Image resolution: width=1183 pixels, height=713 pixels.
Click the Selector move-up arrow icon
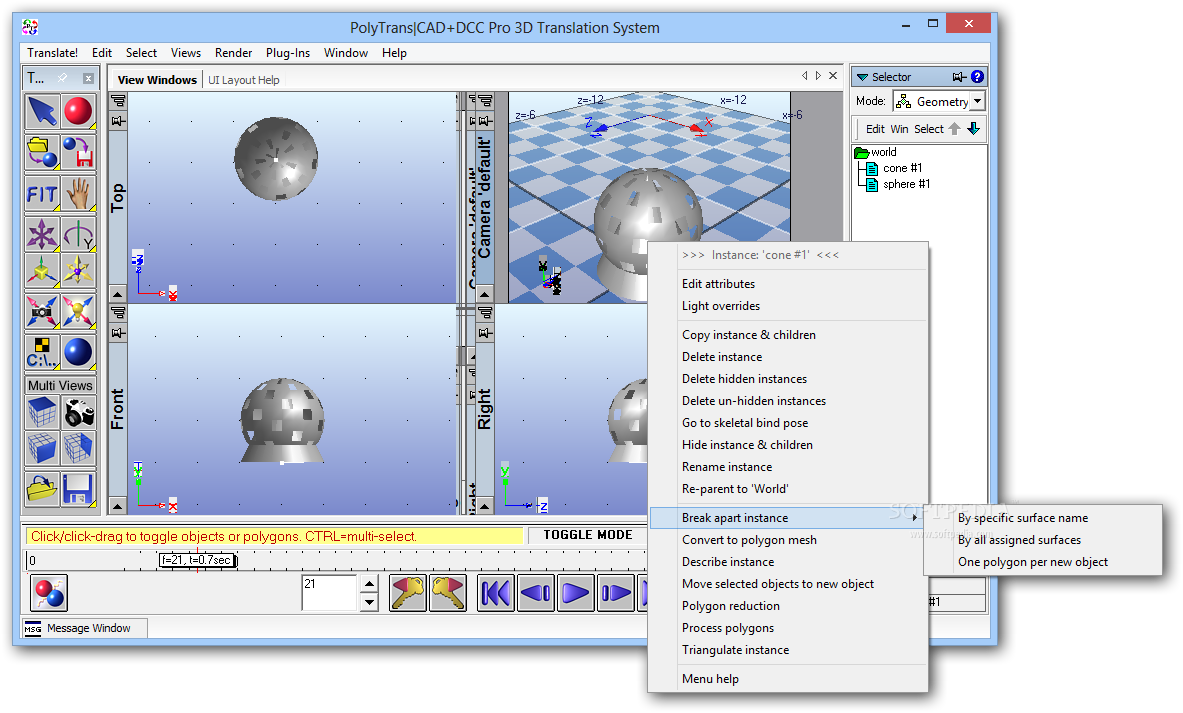click(954, 129)
